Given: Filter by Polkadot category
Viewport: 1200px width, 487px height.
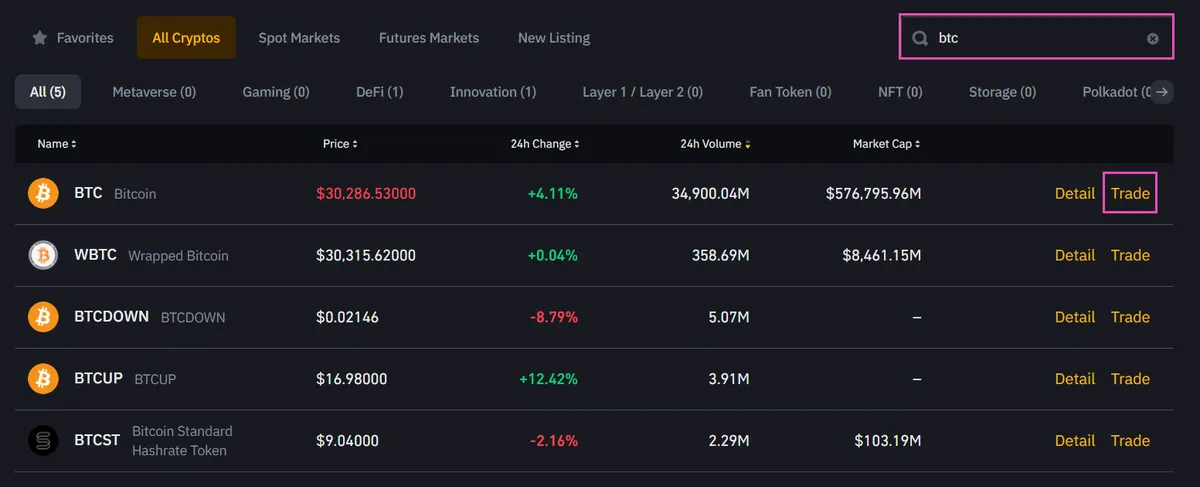Looking at the screenshot, I should click(x=1114, y=92).
